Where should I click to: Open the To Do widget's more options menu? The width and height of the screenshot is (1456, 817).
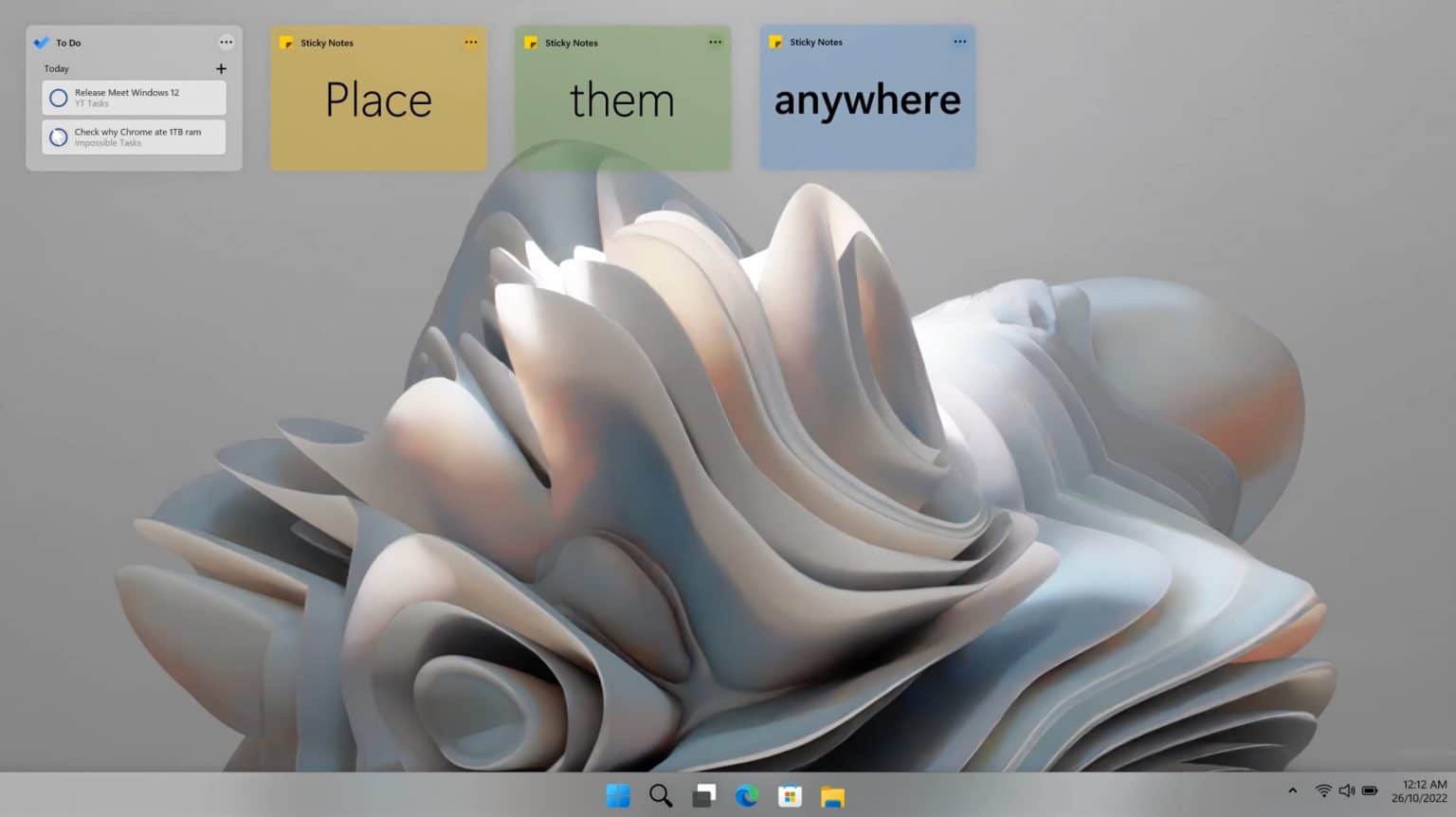pos(227,42)
